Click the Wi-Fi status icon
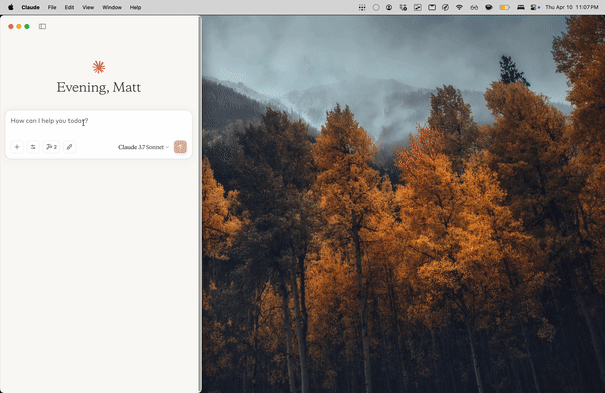 coord(459,7)
